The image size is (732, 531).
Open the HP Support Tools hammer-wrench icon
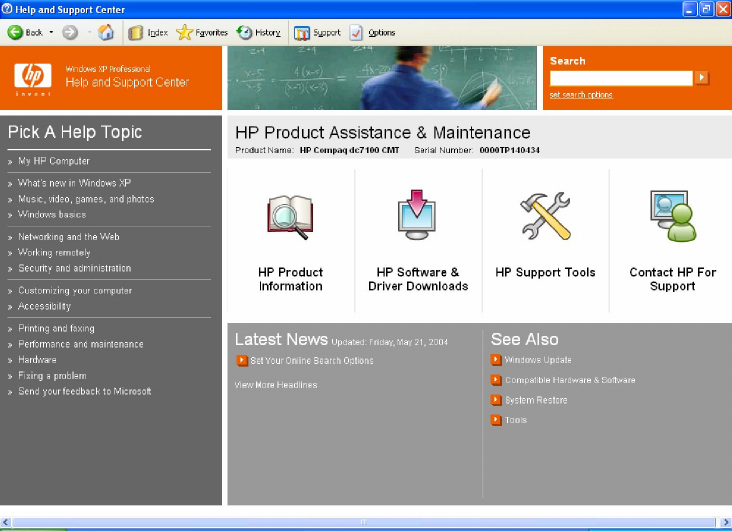click(x=545, y=216)
